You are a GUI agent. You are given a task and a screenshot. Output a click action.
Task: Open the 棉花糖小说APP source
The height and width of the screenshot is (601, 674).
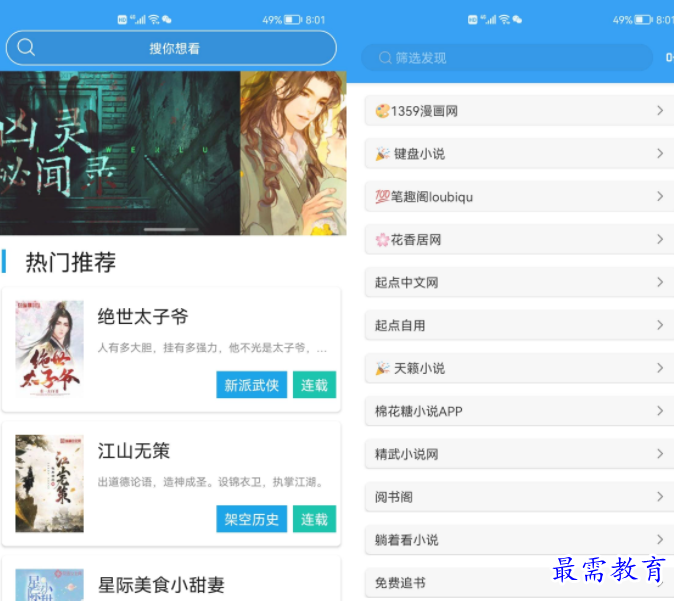click(x=520, y=411)
